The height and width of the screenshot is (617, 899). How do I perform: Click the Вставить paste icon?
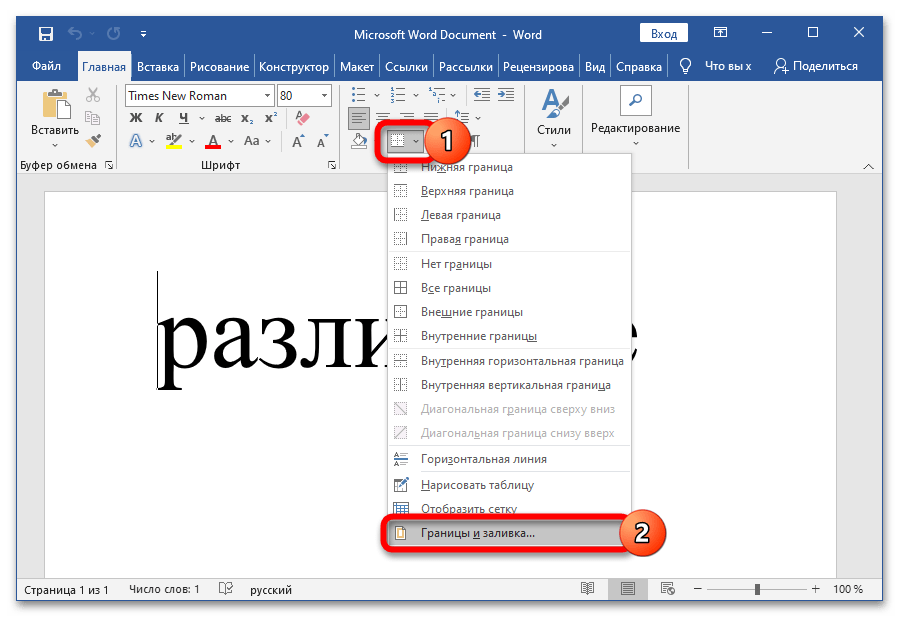pos(56,105)
